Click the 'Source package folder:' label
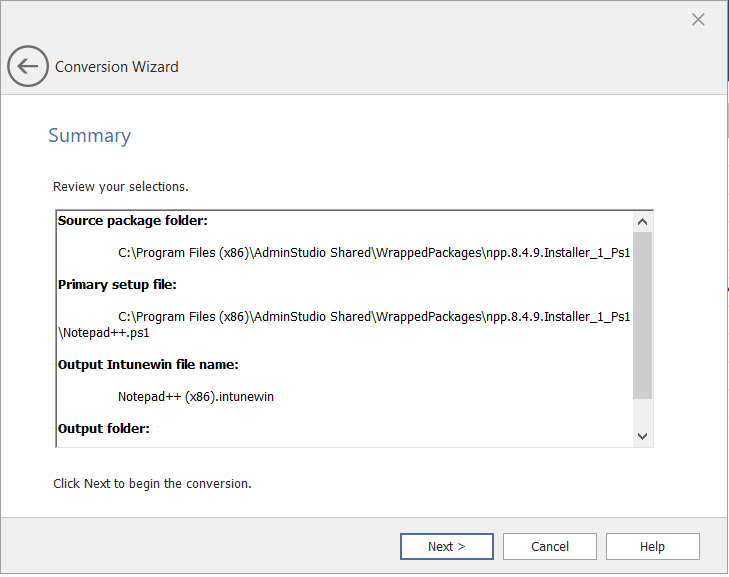 pos(132,221)
